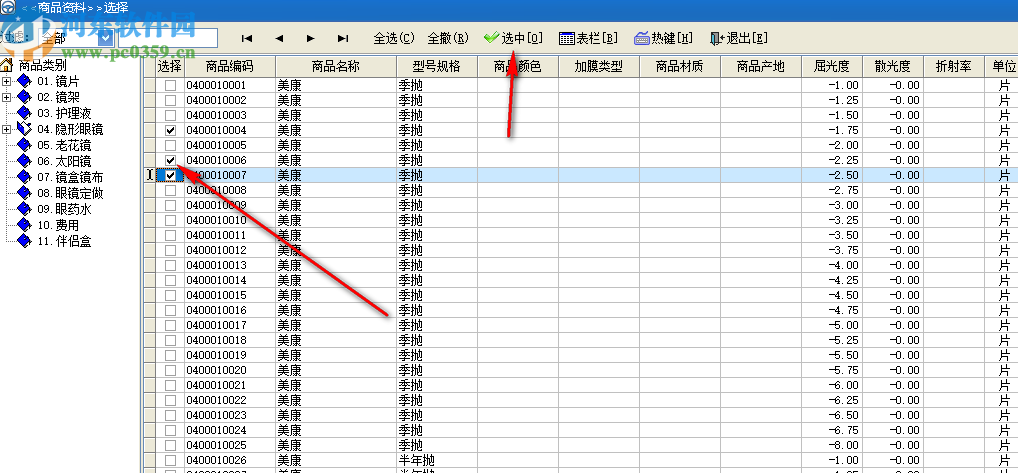
Task: Click the 商品名称 column header
Action: point(336,66)
